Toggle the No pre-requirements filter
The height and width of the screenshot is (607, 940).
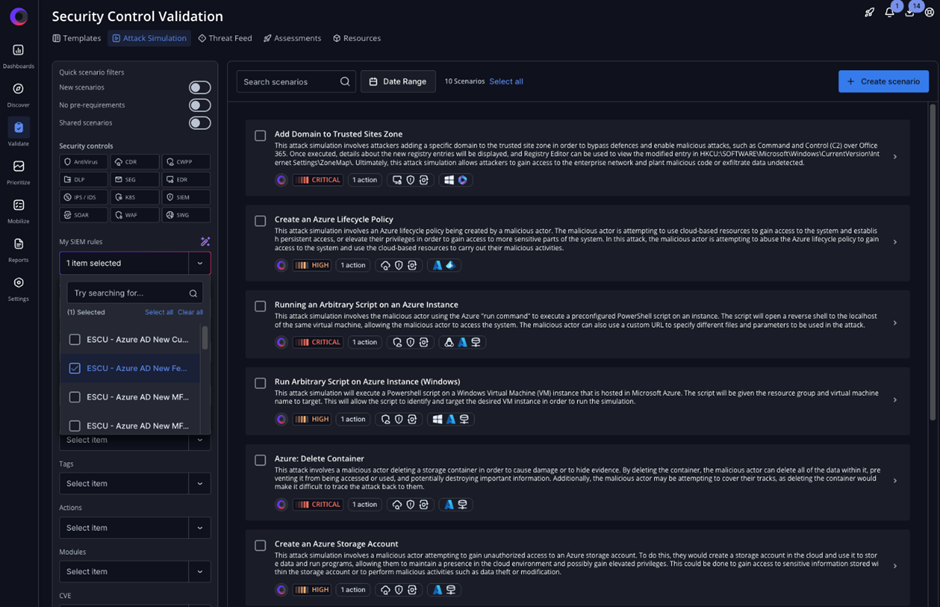[x=200, y=105]
